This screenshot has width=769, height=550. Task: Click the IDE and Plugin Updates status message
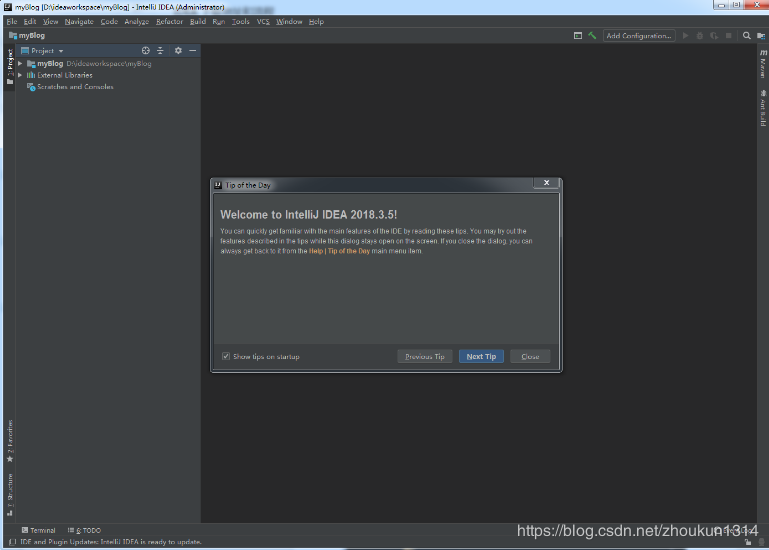point(111,542)
